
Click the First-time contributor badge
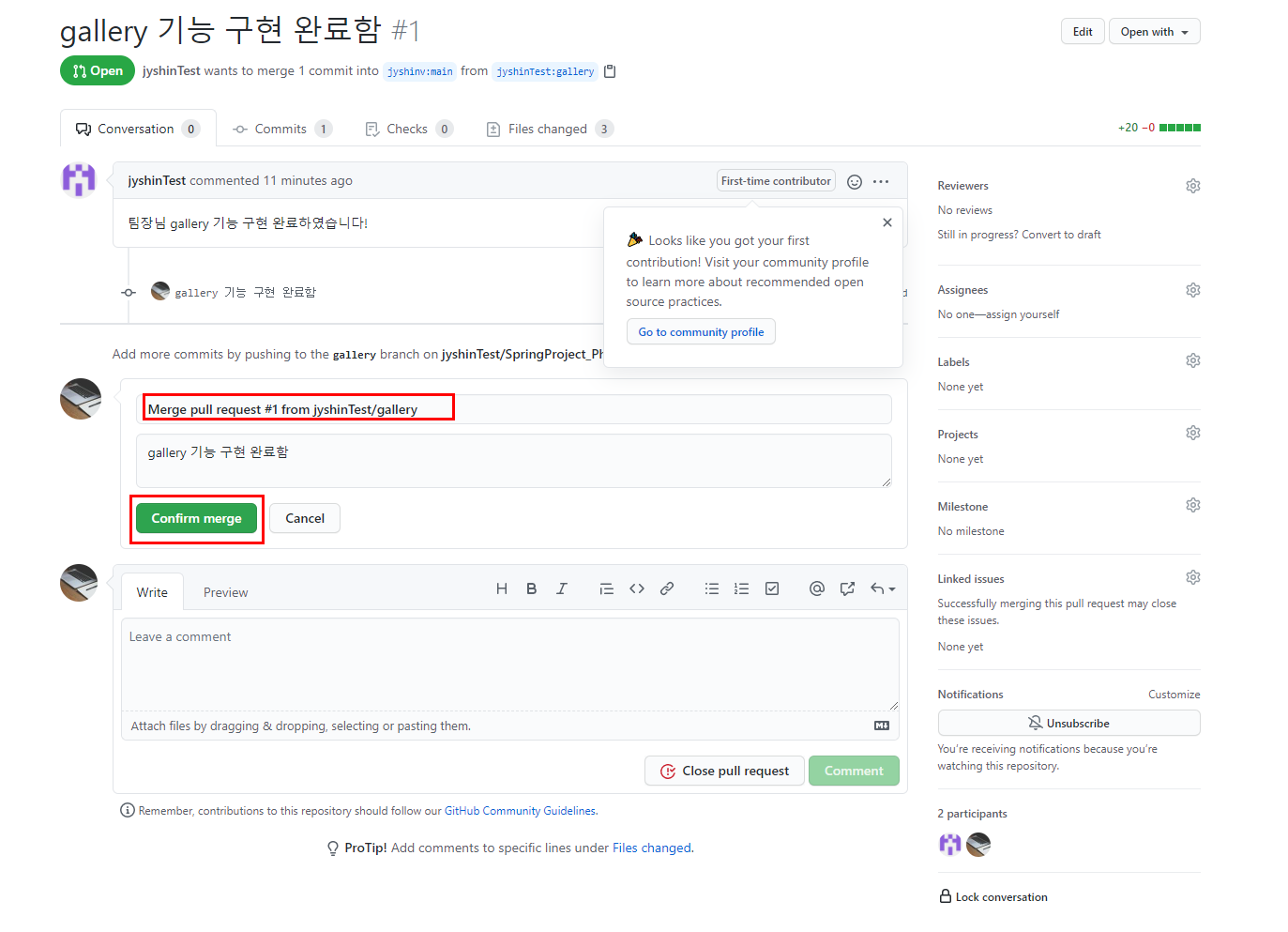click(x=776, y=181)
